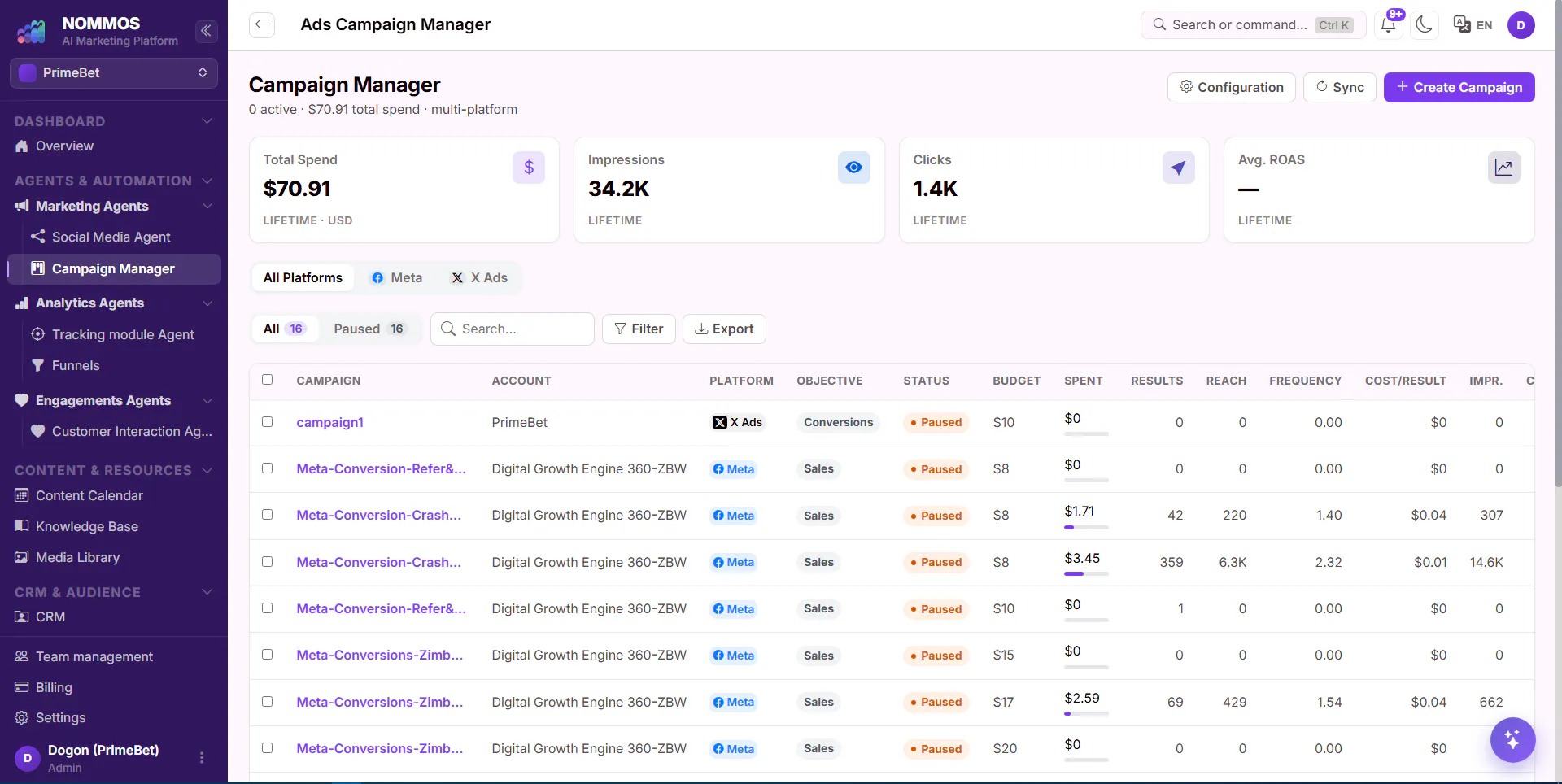This screenshot has width=1562, height=784.
Task: Collapse the Analytics Agents chevron
Action: pos(207,303)
